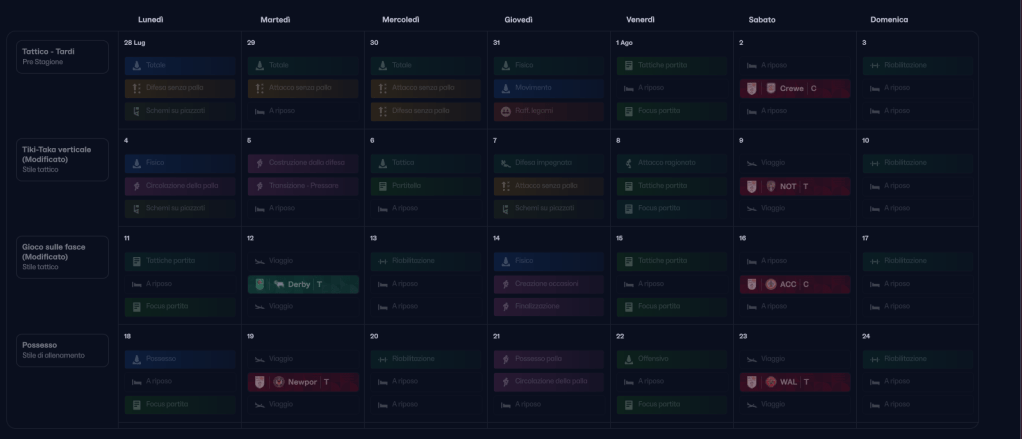The height and width of the screenshot is (439, 1022).
Task: Click the document icon on Partitella session
Action: (x=383, y=186)
